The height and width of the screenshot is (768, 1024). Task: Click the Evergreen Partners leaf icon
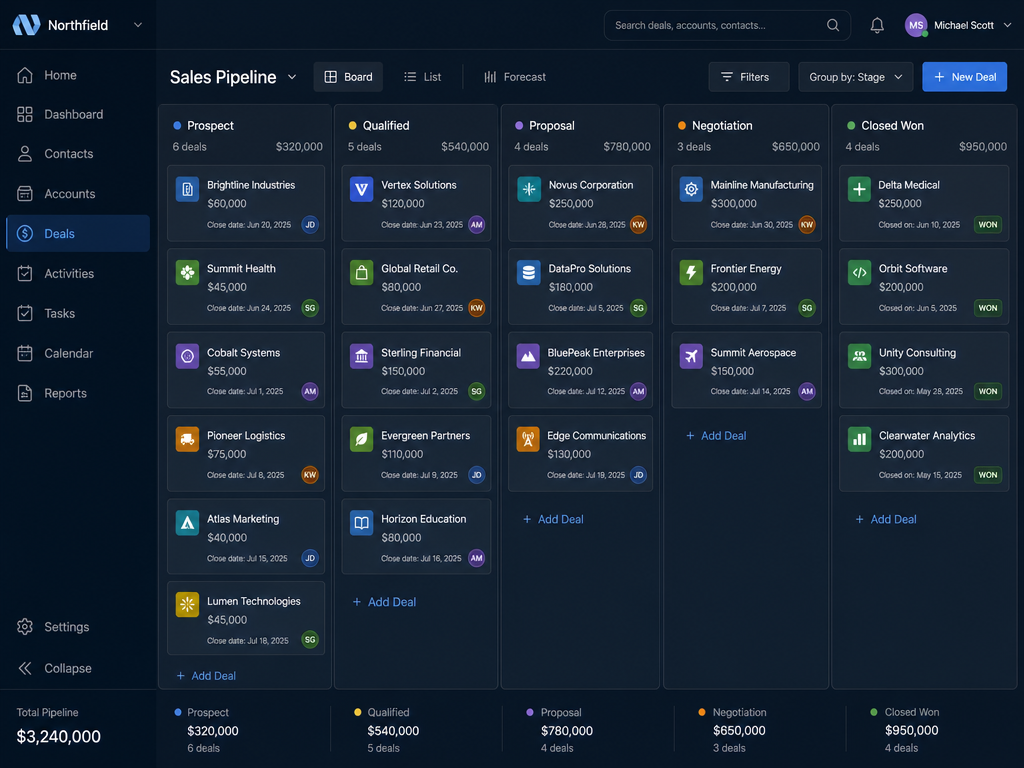[361, 440]
